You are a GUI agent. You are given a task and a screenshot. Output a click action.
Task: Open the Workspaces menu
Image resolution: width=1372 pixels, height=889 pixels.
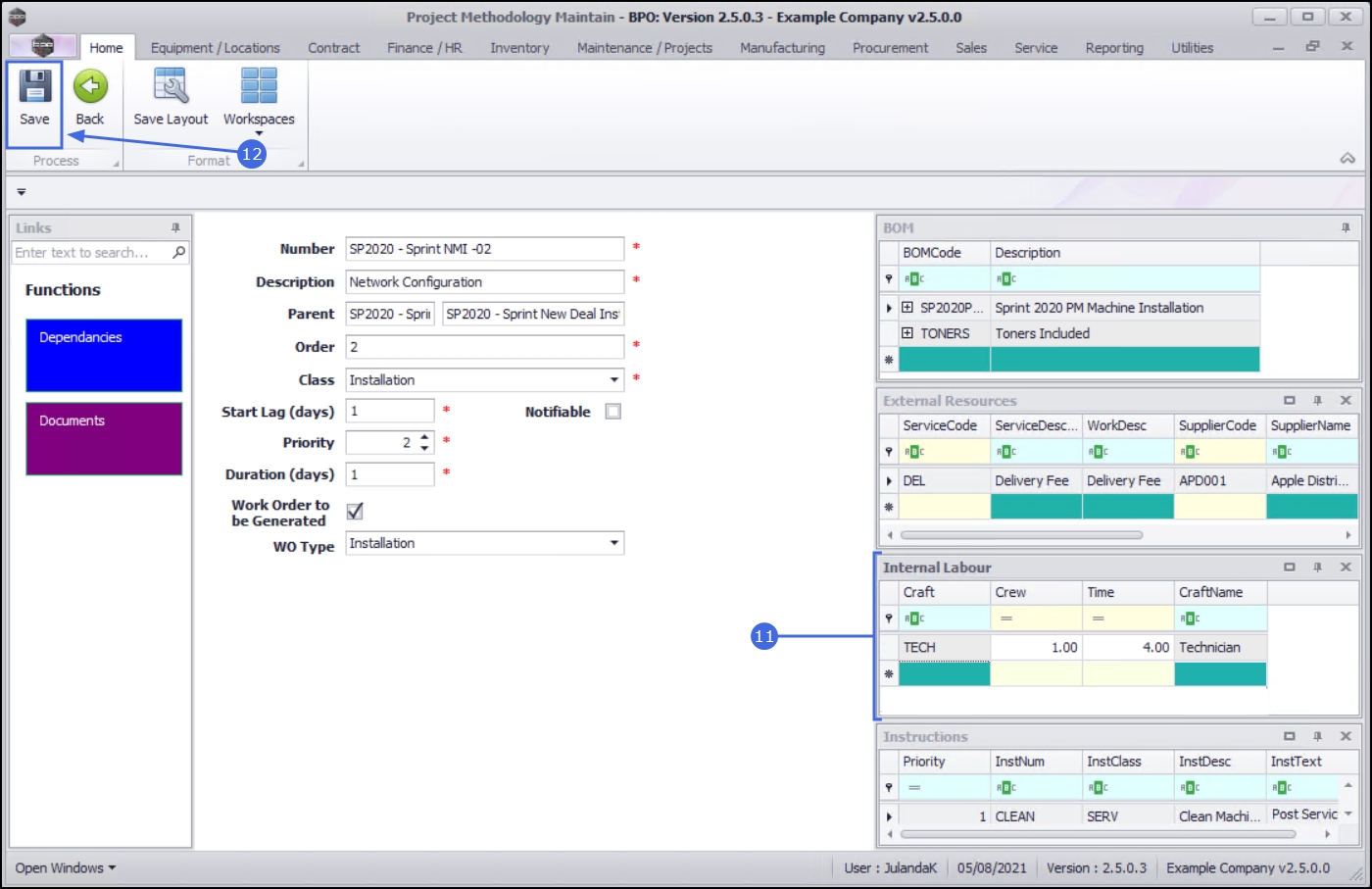tap(259, 99)
